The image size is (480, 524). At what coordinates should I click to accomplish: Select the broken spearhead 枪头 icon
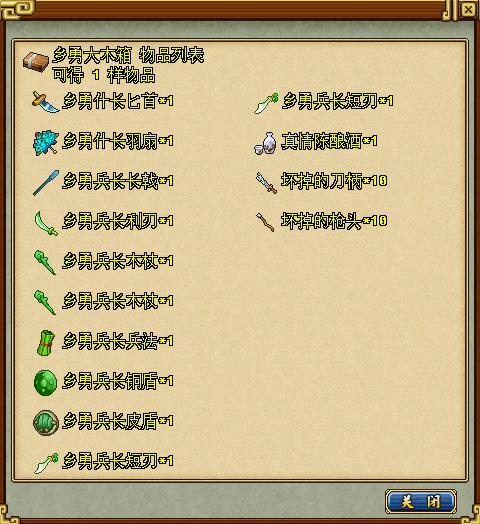265,222
